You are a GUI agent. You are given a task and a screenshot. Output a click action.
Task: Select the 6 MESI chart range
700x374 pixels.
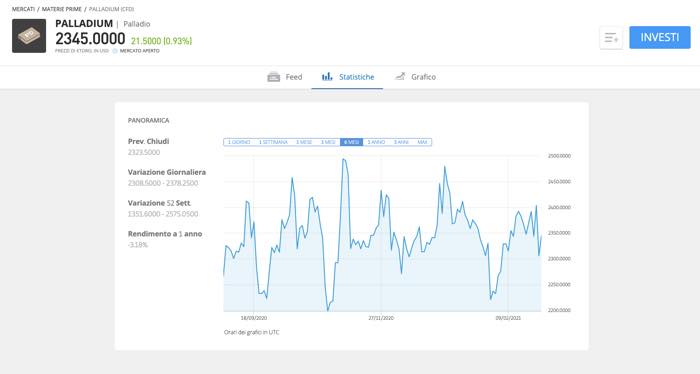click(351, 142)
